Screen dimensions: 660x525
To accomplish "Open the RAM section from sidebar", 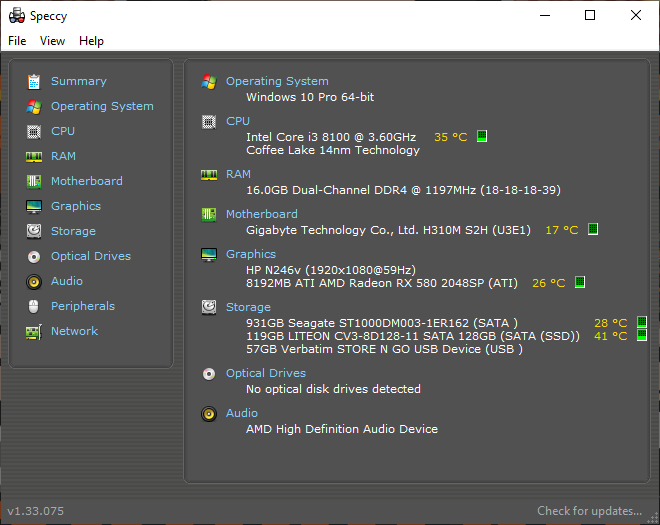I will (x=63, y=156).
